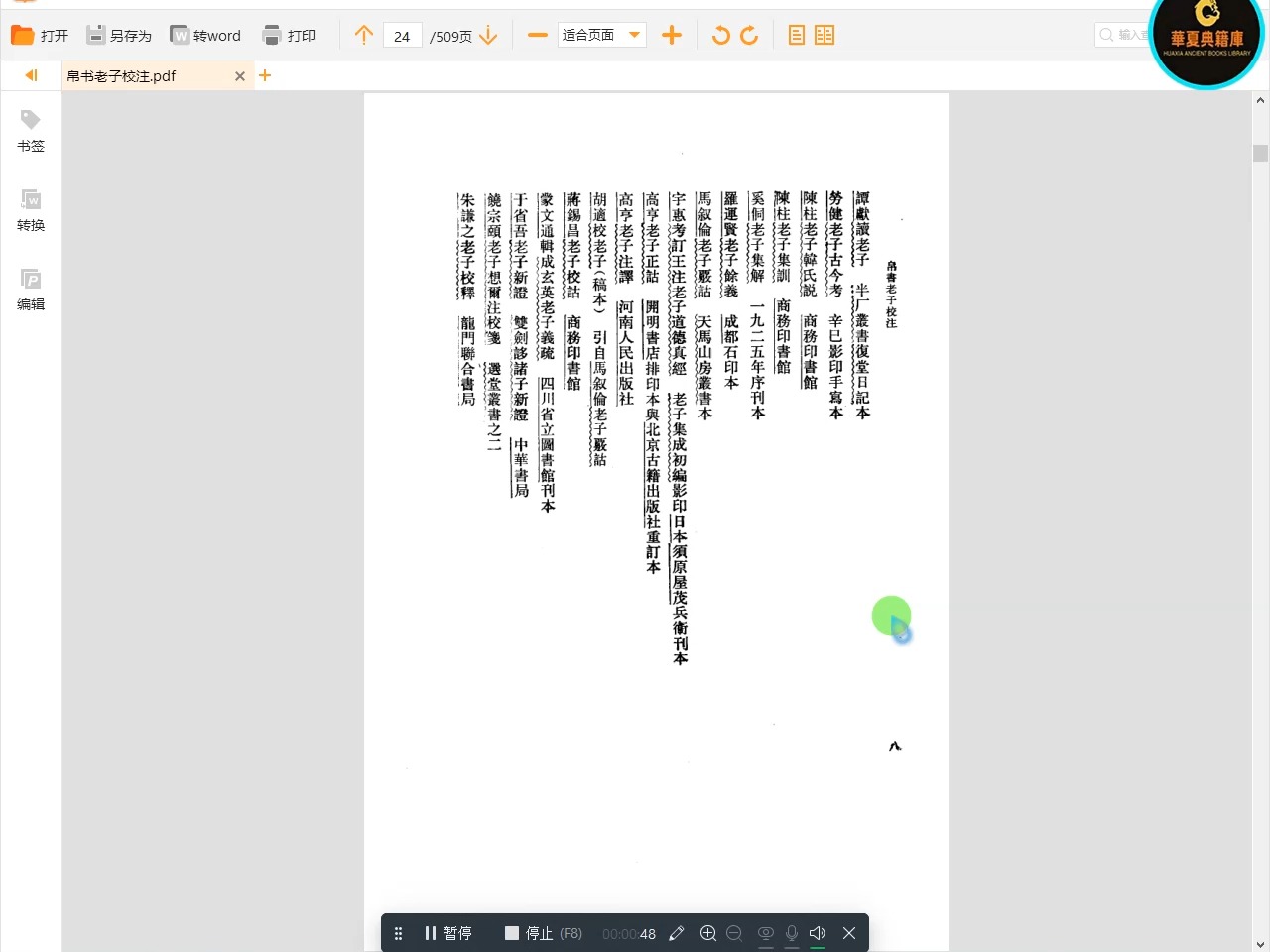Viewport: 1270px width, 952px height.
Task: Close the 帛书老子校注.pdf tab
Action: click(x=239, y=76)
